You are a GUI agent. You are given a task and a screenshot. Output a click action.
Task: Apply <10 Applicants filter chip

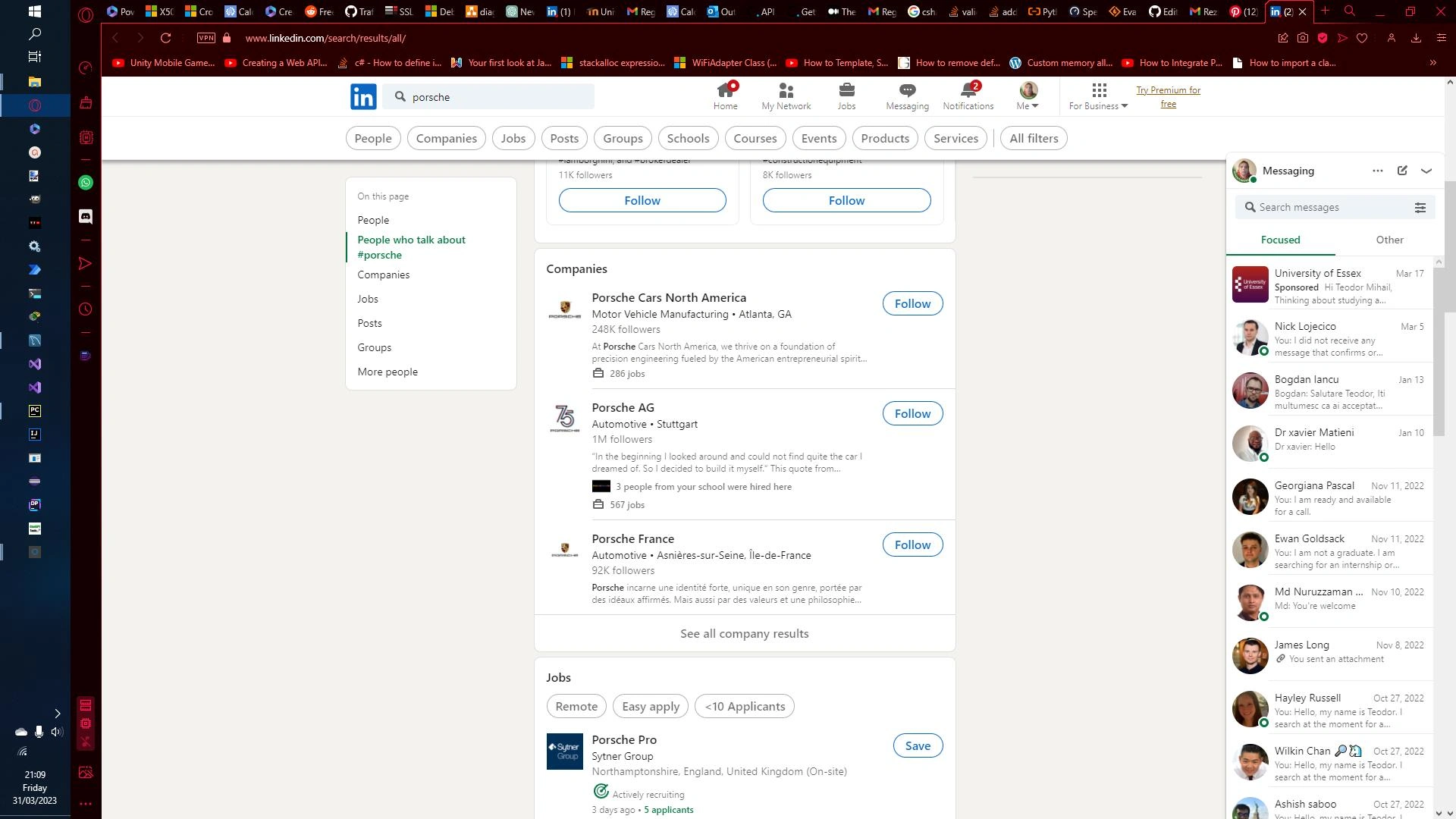[745, 706]
